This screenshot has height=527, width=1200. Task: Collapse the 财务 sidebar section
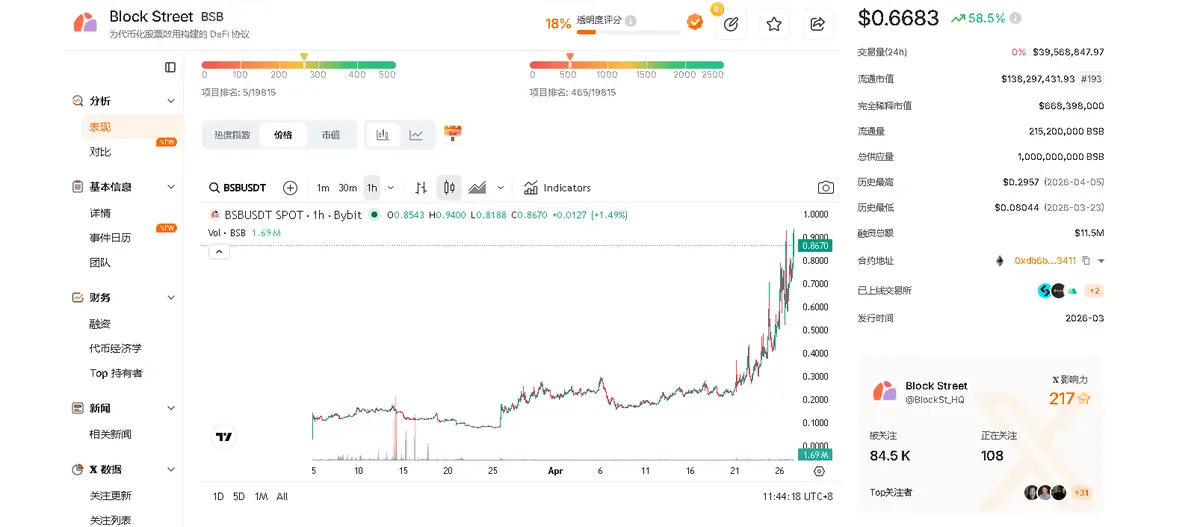[x=171, y=298]
